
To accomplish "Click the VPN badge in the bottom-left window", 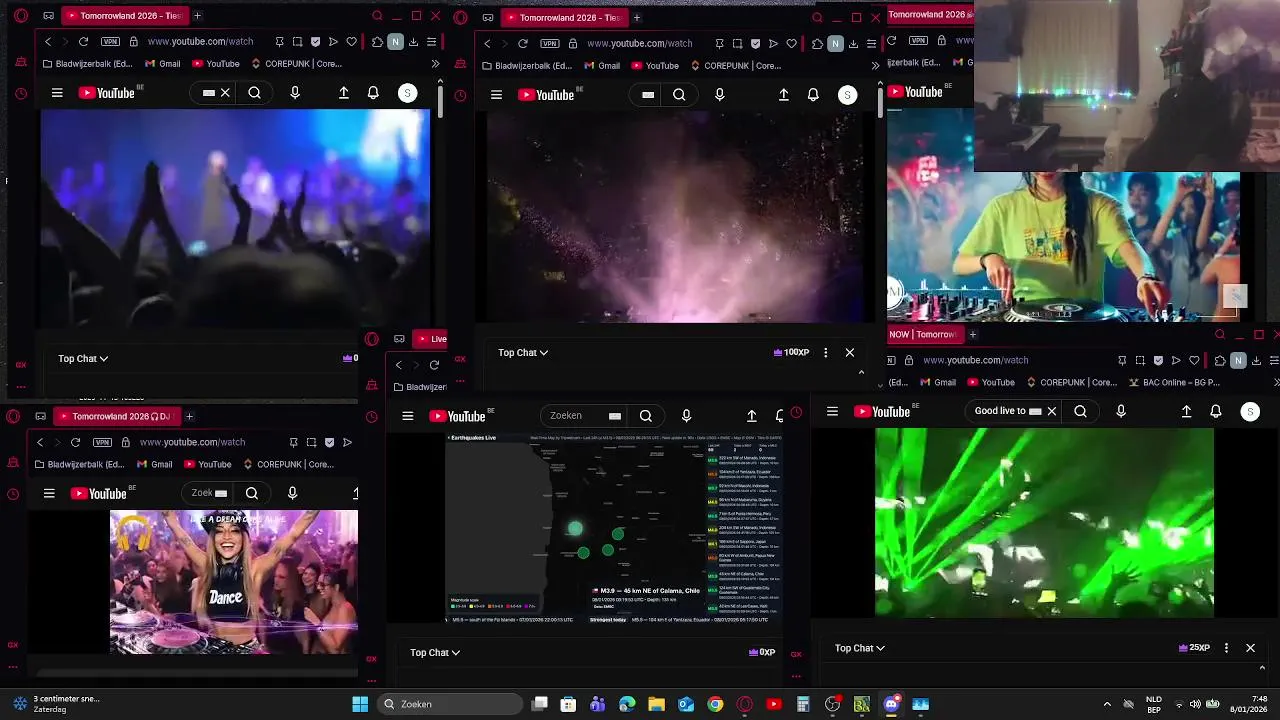I will pos(102,442).
